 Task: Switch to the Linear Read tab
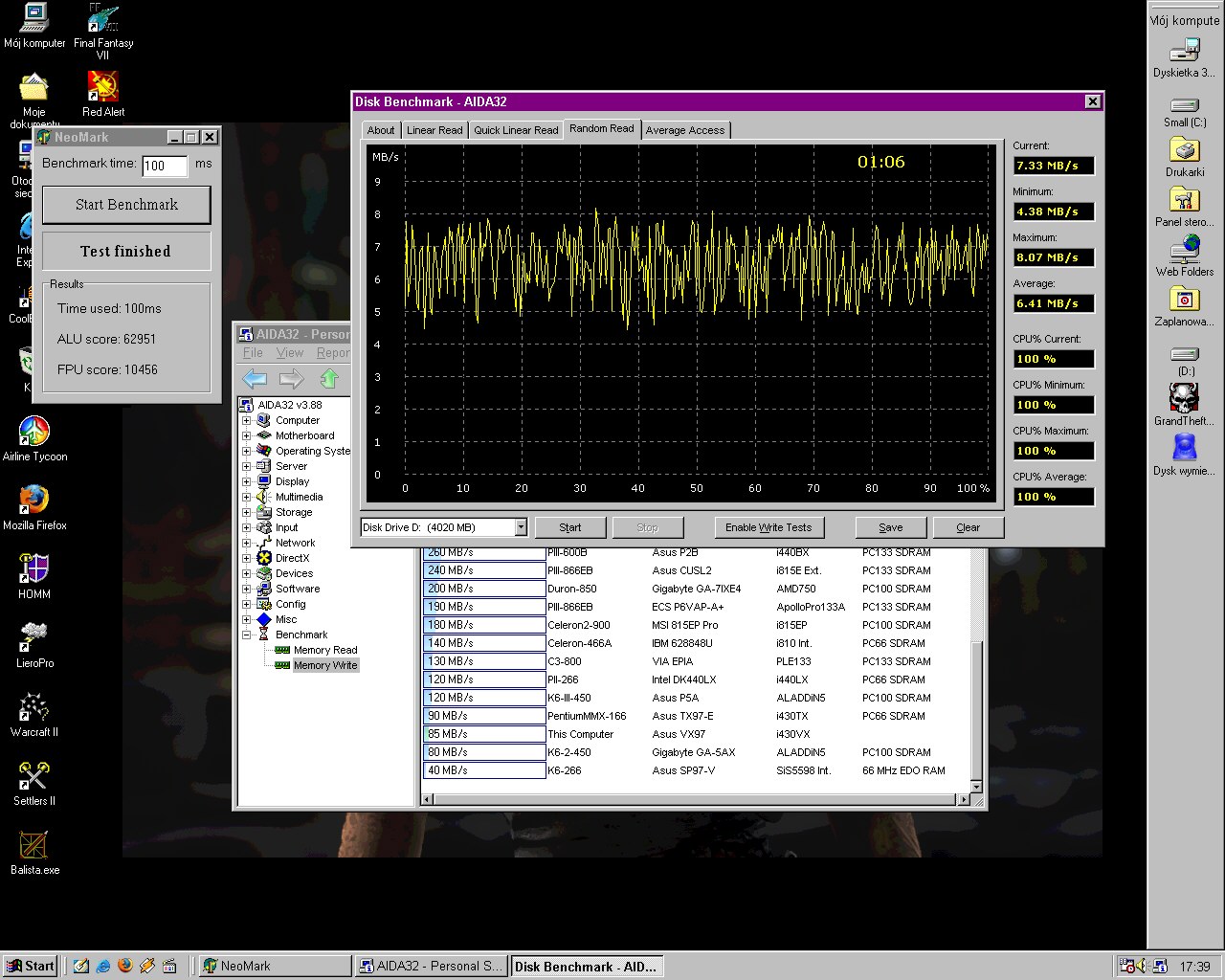coord(434,130)
